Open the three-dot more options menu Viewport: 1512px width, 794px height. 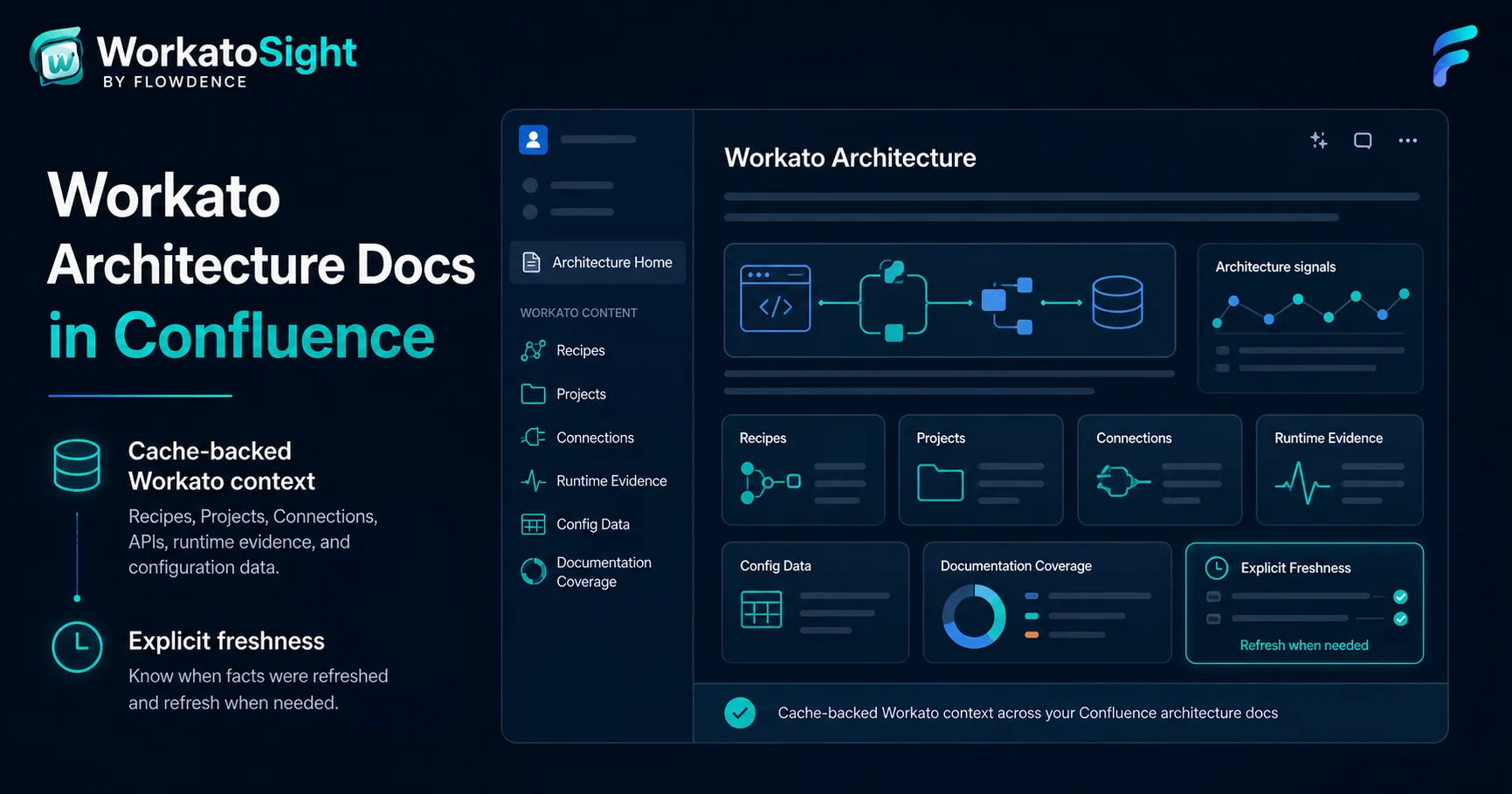[1408, 141]
